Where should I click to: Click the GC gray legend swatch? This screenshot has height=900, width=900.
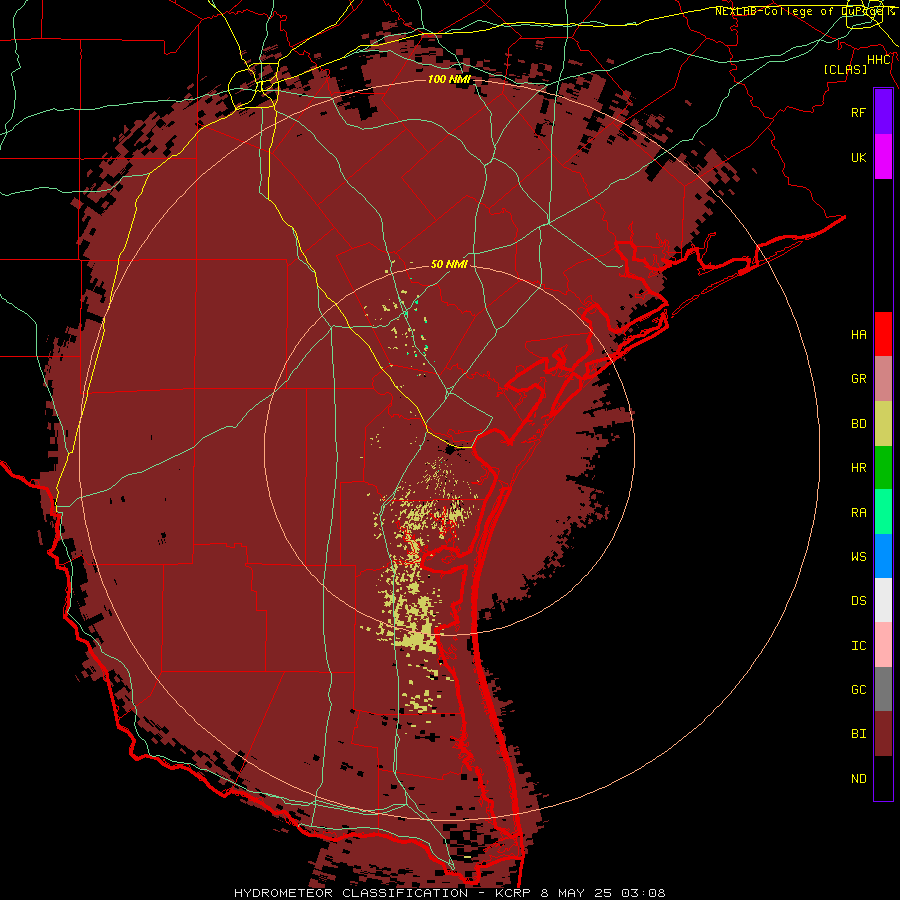pyautogui.click(x=883, y=689)
